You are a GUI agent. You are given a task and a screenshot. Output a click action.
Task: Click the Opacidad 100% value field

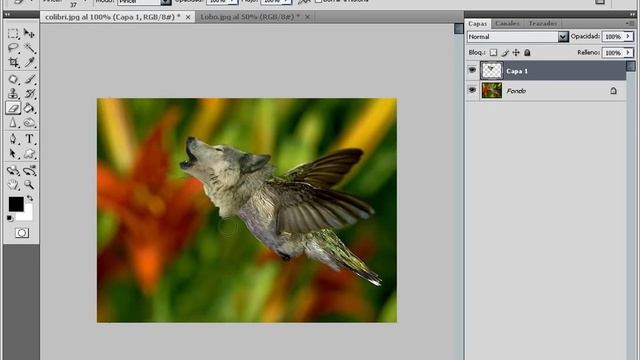tap(613, 37)
